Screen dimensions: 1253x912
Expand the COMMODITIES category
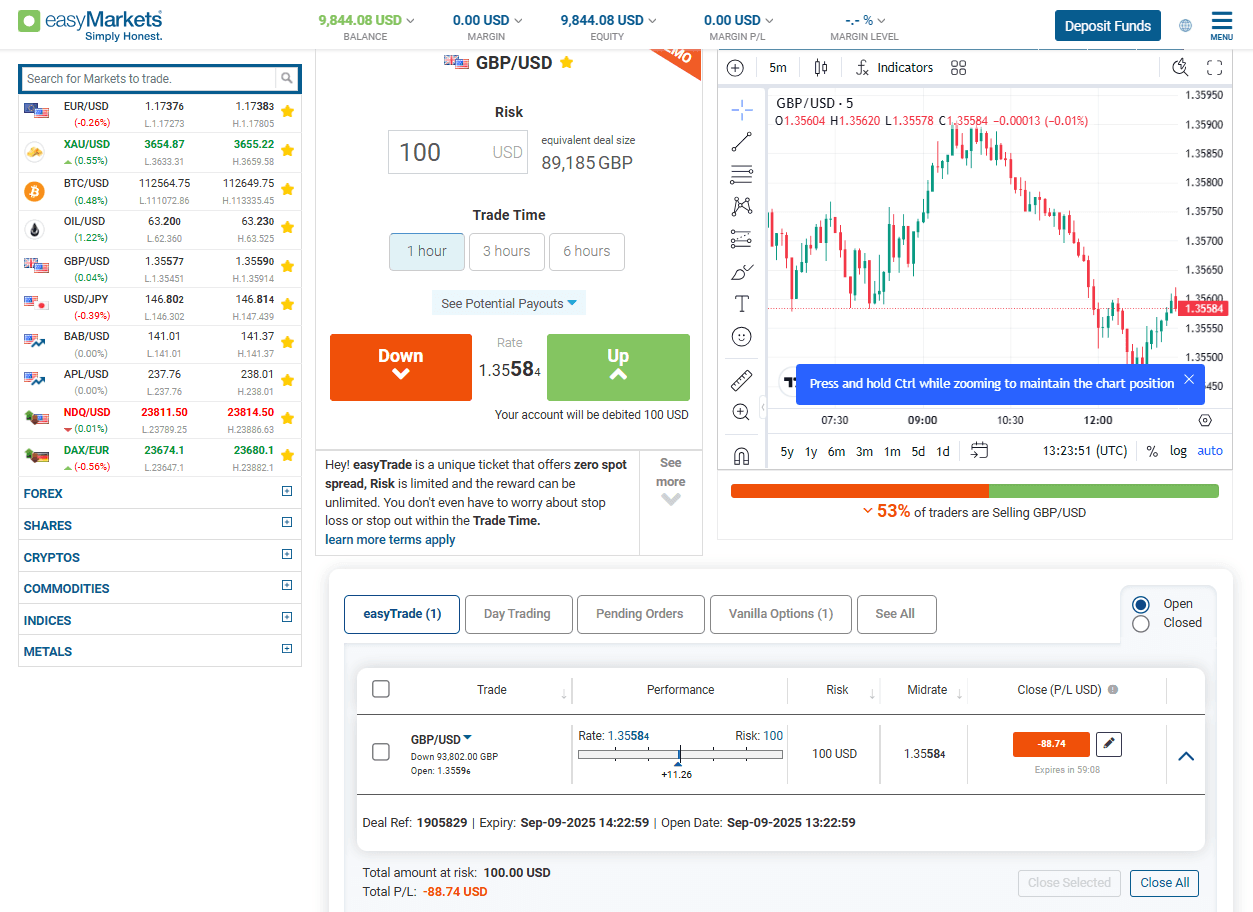(287, 585)
